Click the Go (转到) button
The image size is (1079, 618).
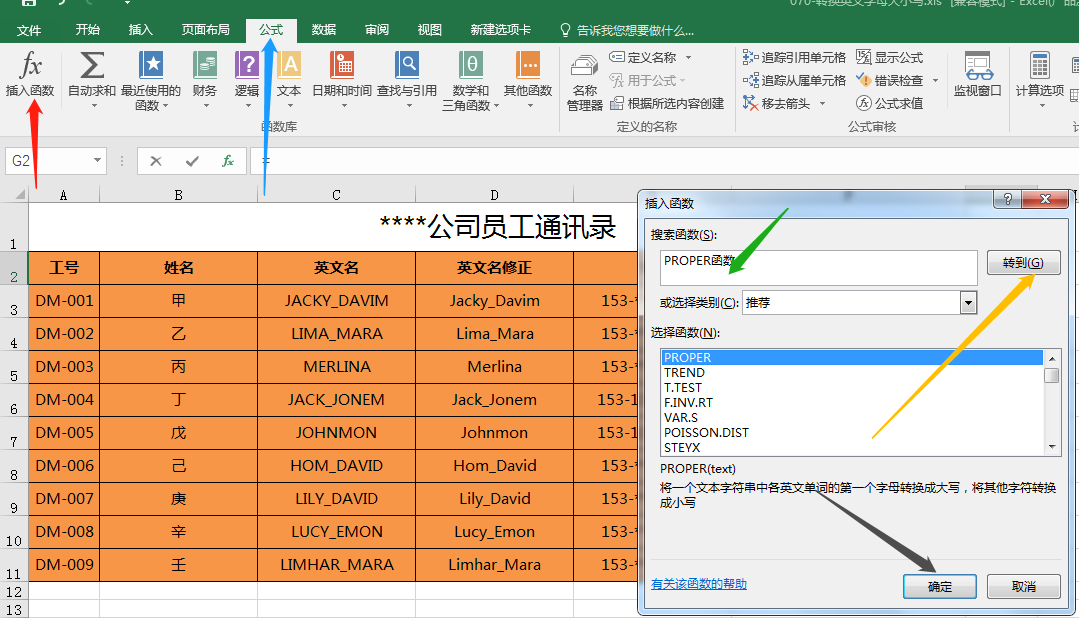click(x=1023, y=262)
